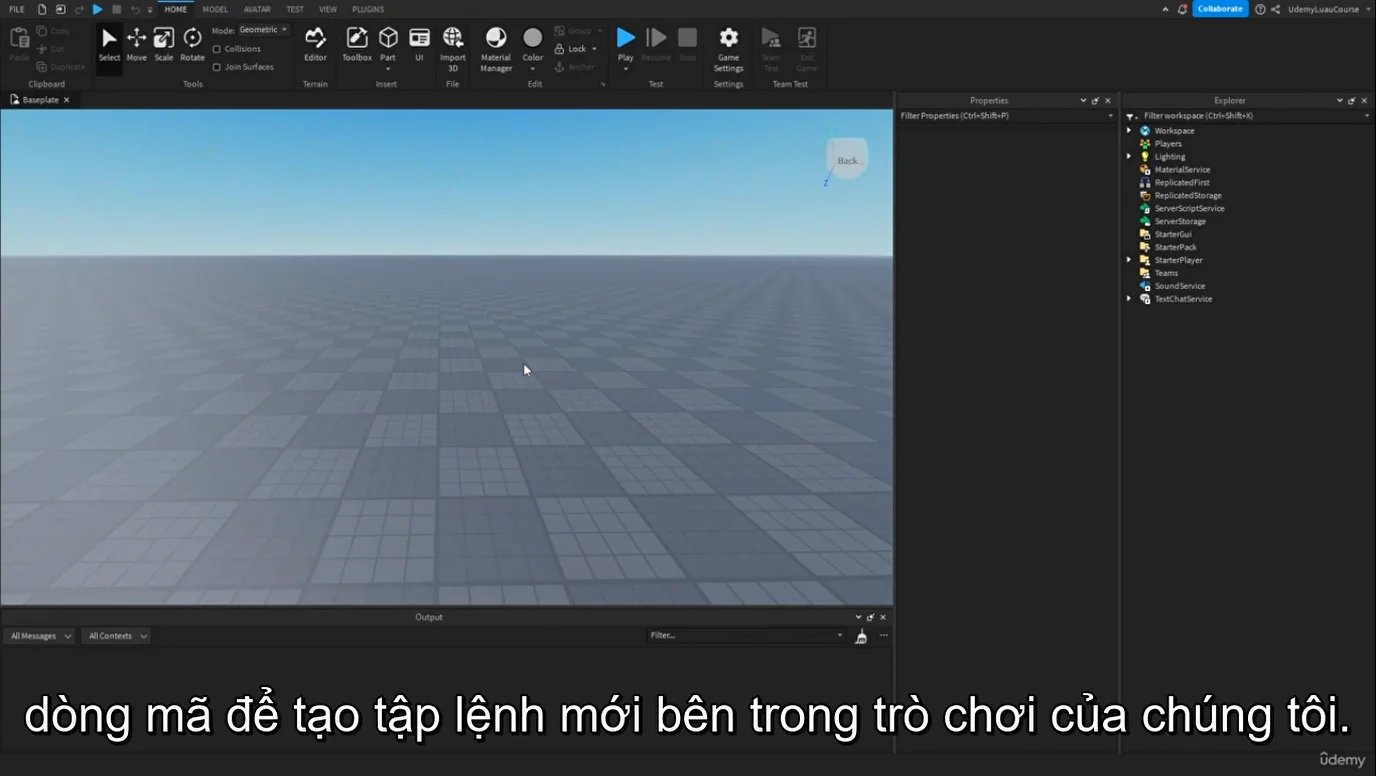This screenshot has height=776, width=1376.
Task: Open the Toolbox
Action: coord(357,44)
